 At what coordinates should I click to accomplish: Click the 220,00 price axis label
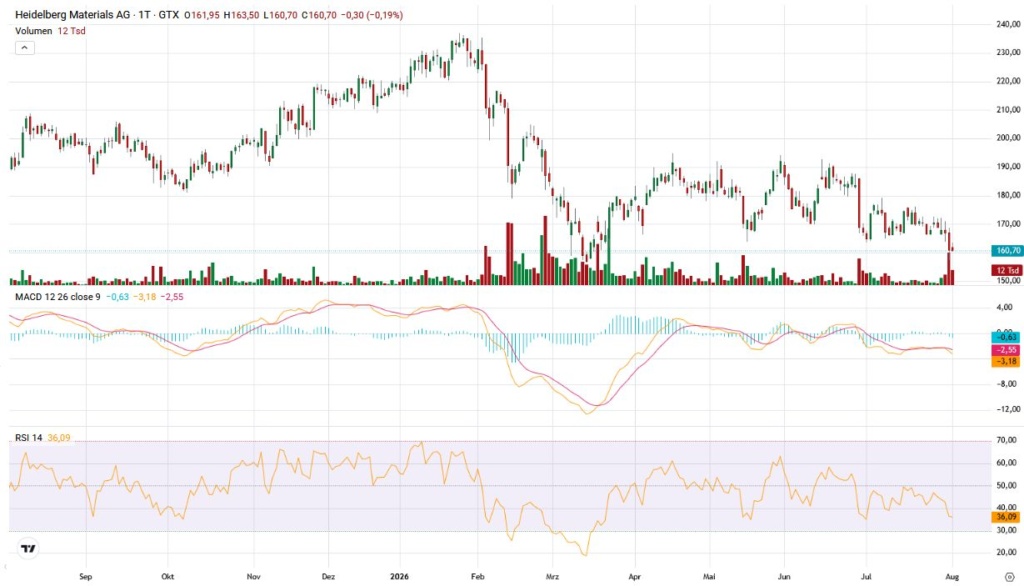tap(1008, 81)
